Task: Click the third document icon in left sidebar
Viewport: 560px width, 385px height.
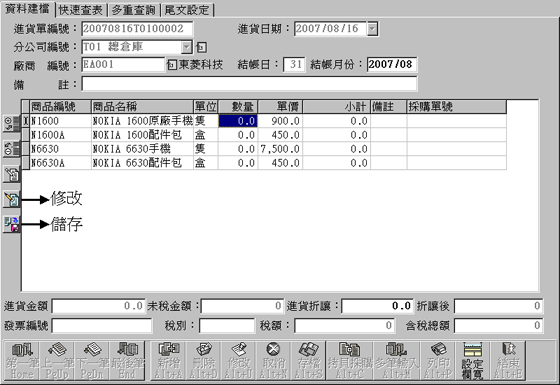Action: tap(11, 174)
